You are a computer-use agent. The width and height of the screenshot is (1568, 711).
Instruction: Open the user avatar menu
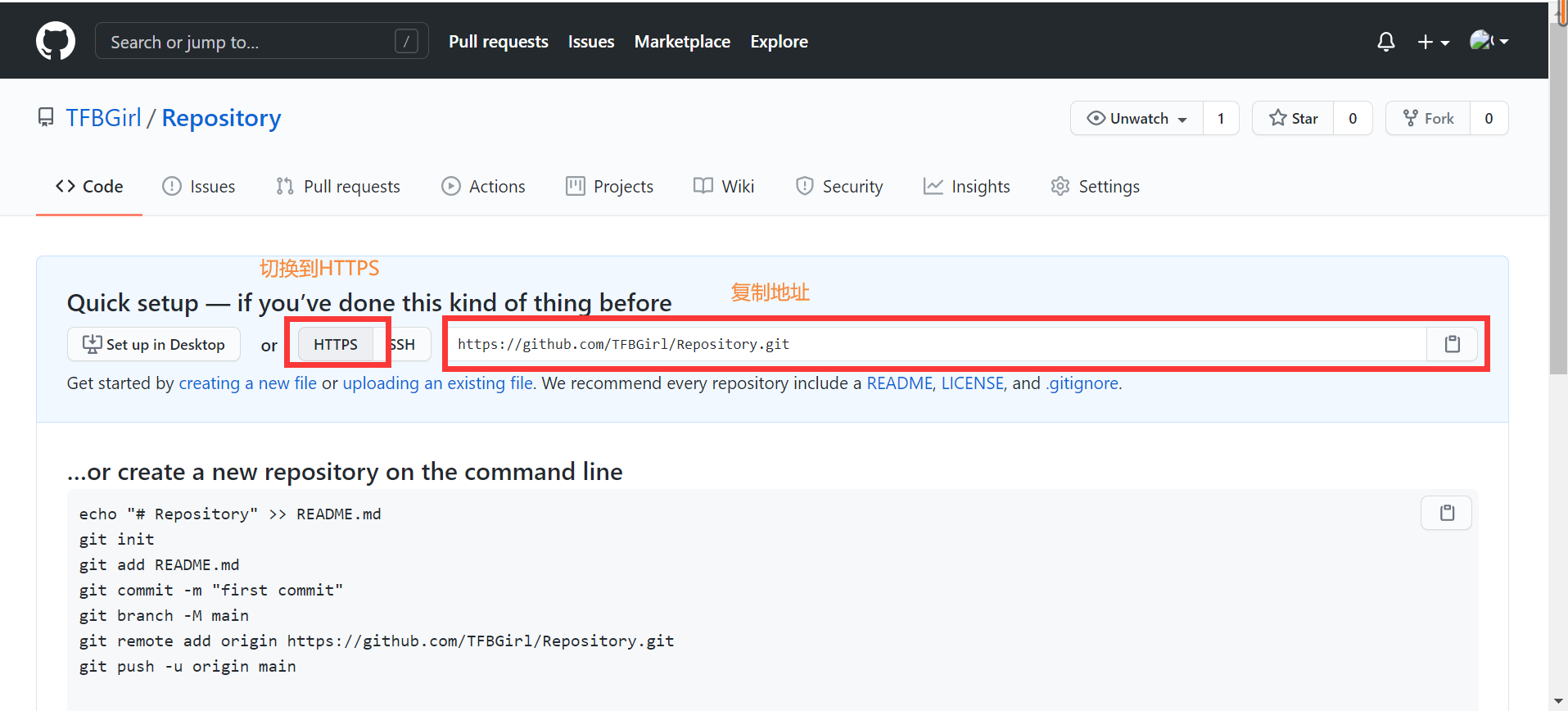(1489, 41)
